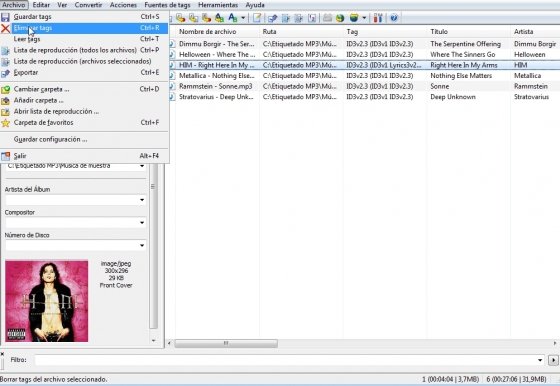
Task: Expand the directory path dropdown
Action: tap(142, 166)
